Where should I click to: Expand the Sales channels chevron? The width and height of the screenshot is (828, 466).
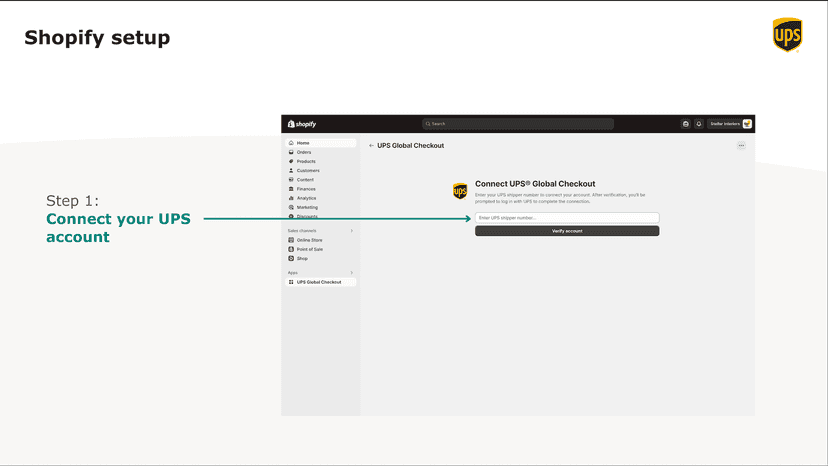pos(352,231)
